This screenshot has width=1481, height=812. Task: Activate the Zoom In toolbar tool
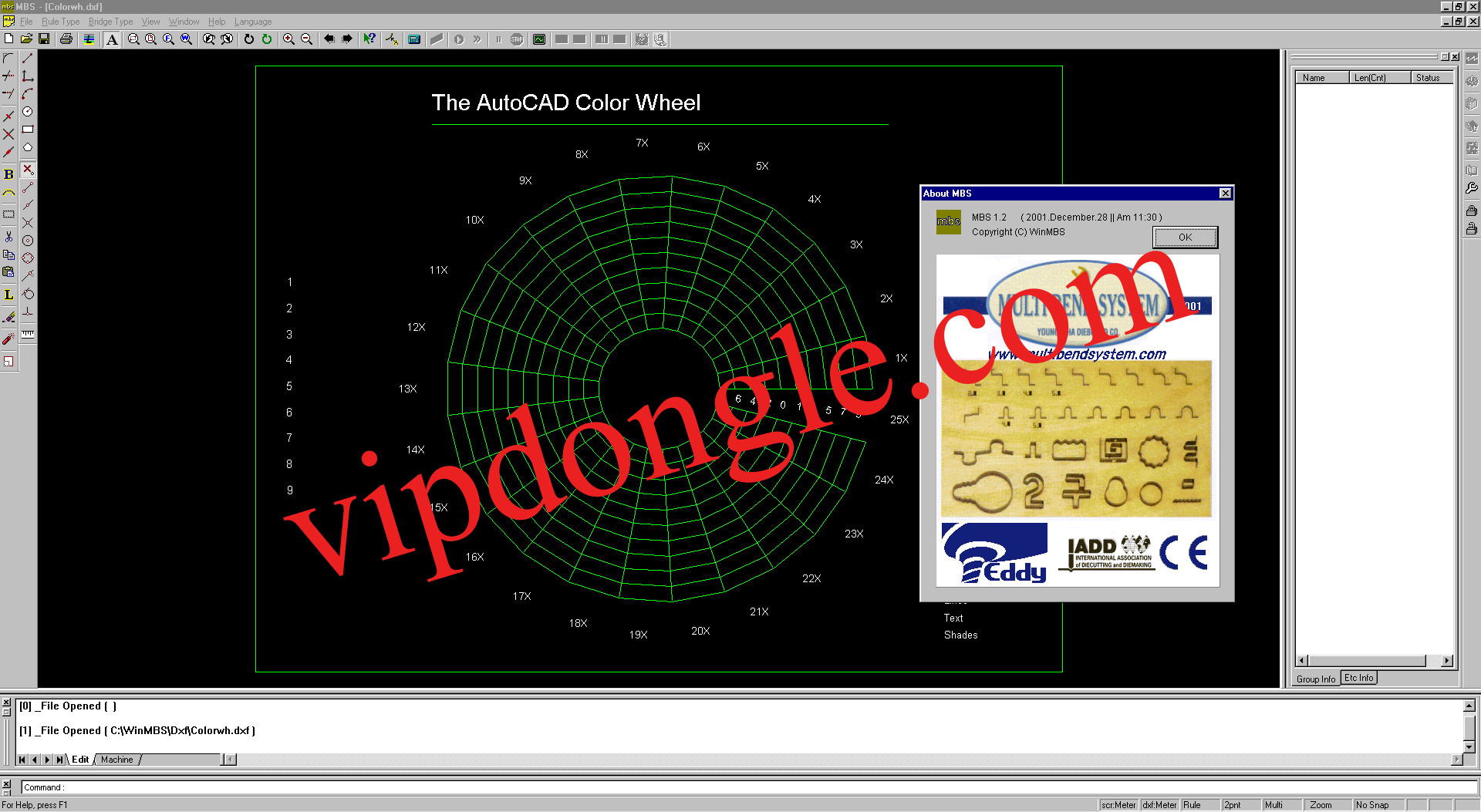coord(288,39)
